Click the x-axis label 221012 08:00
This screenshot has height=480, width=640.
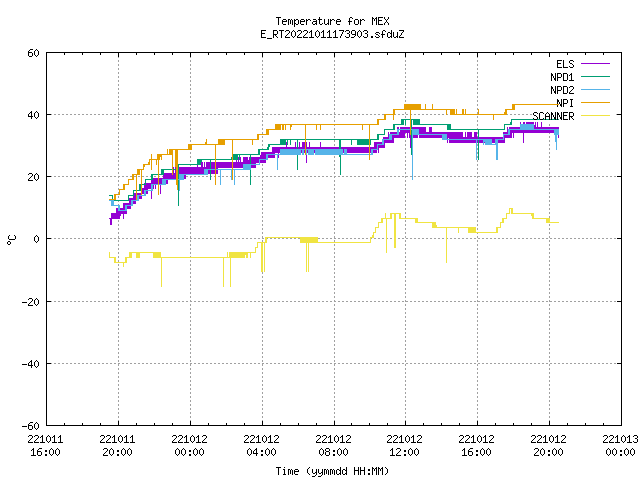[x=333, y=446]
